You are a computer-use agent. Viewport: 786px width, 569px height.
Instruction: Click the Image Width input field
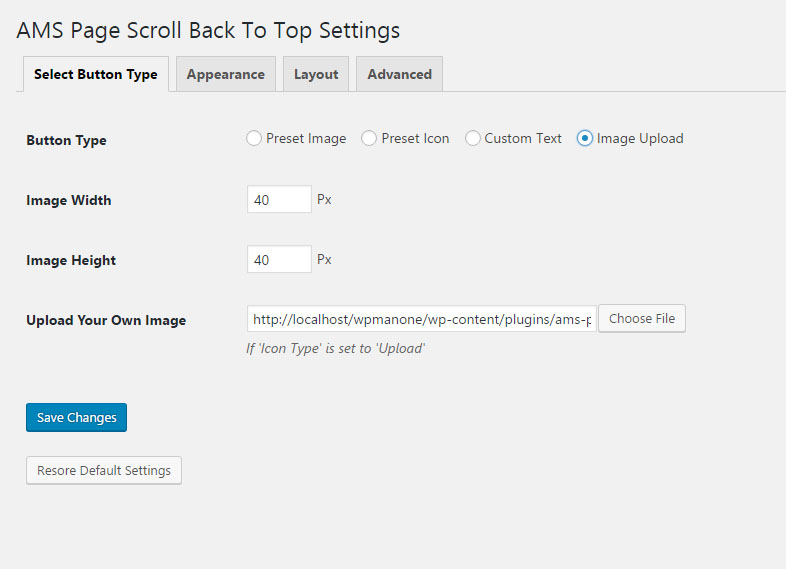[x=279, y=200]
